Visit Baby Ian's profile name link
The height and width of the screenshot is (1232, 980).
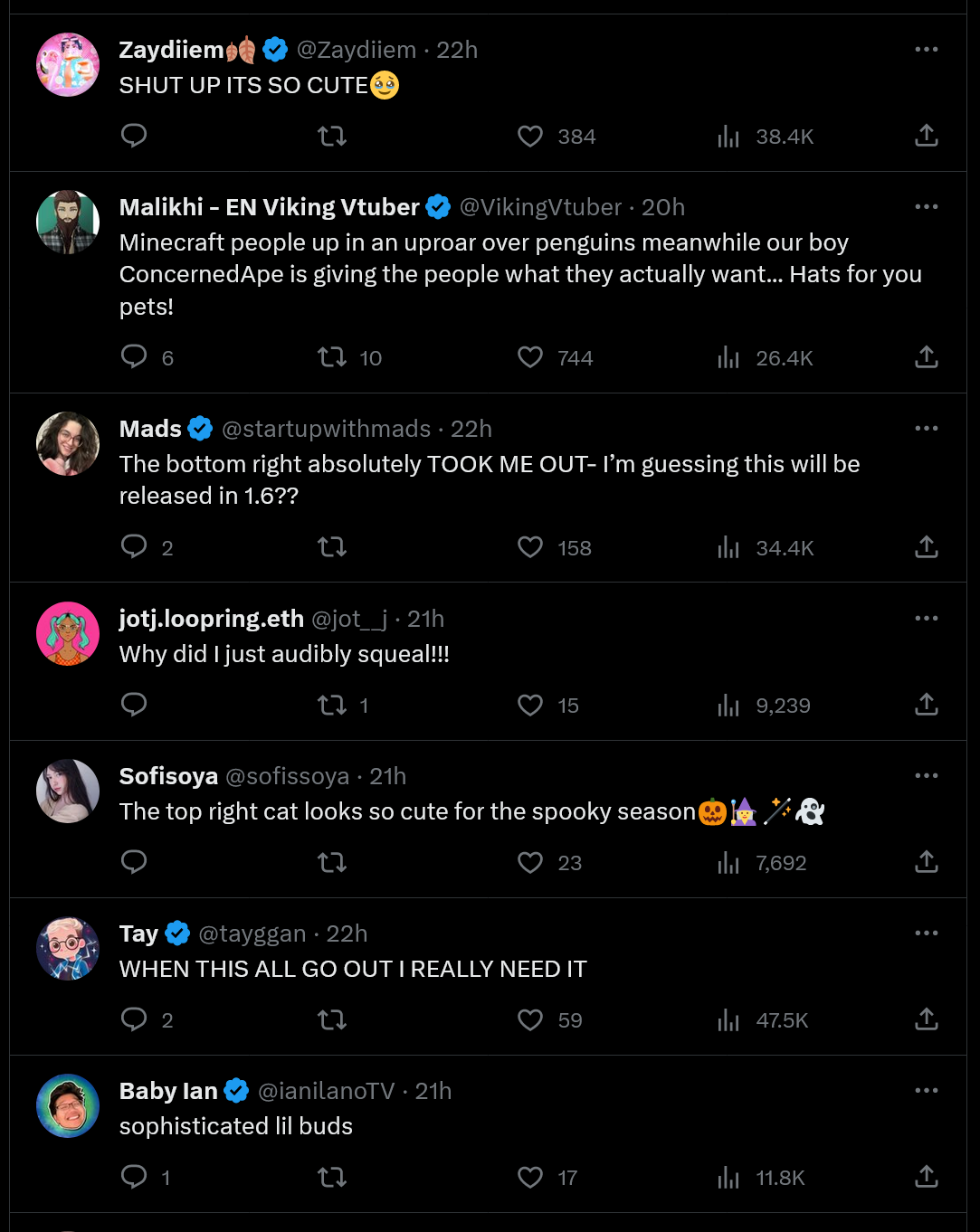tap(168, 1091)
